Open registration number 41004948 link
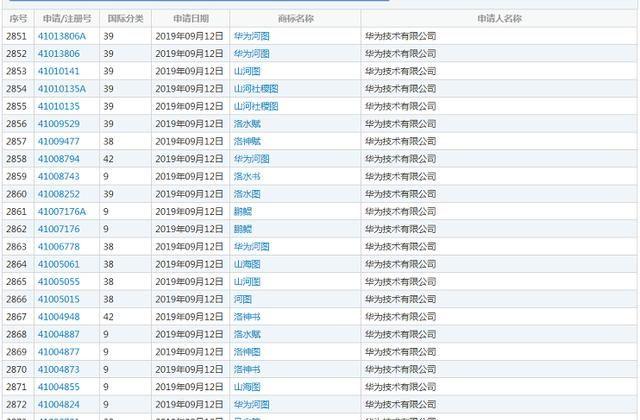 coord(59,317)
